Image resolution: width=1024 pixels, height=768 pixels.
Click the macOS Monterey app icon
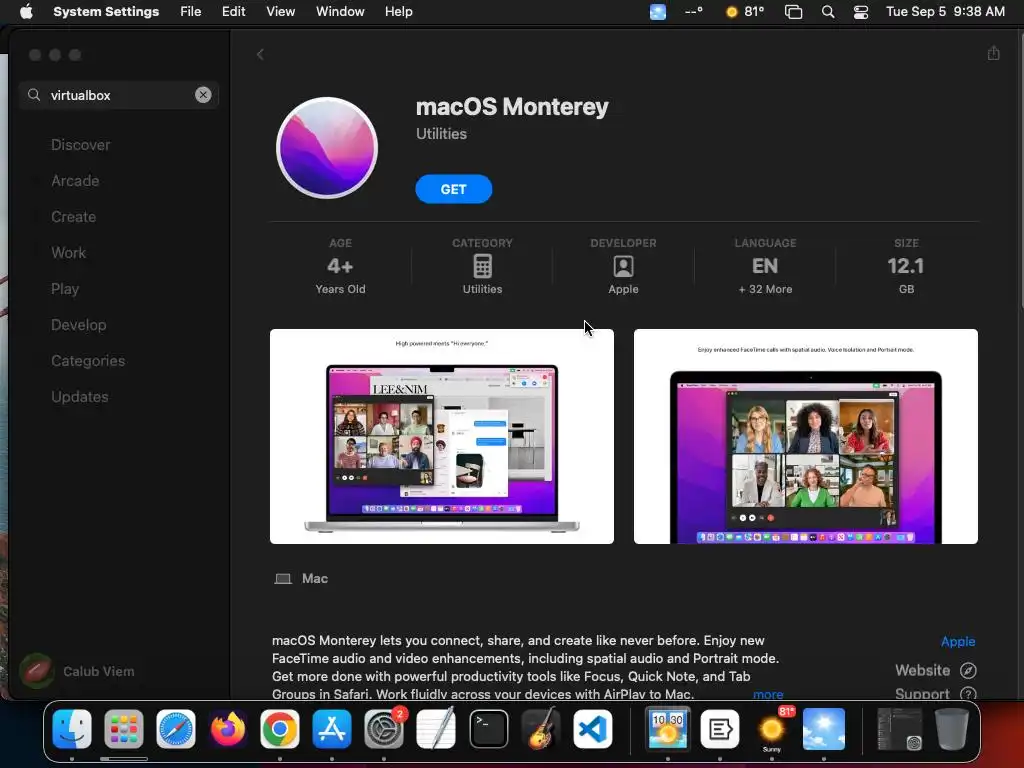tap(327, 148)
